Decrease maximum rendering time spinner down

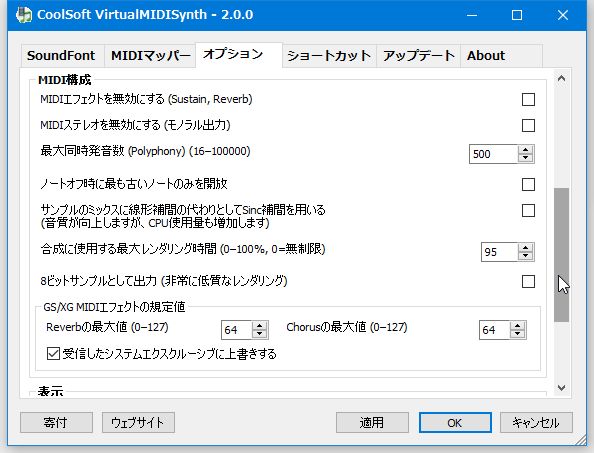[525, 256]
